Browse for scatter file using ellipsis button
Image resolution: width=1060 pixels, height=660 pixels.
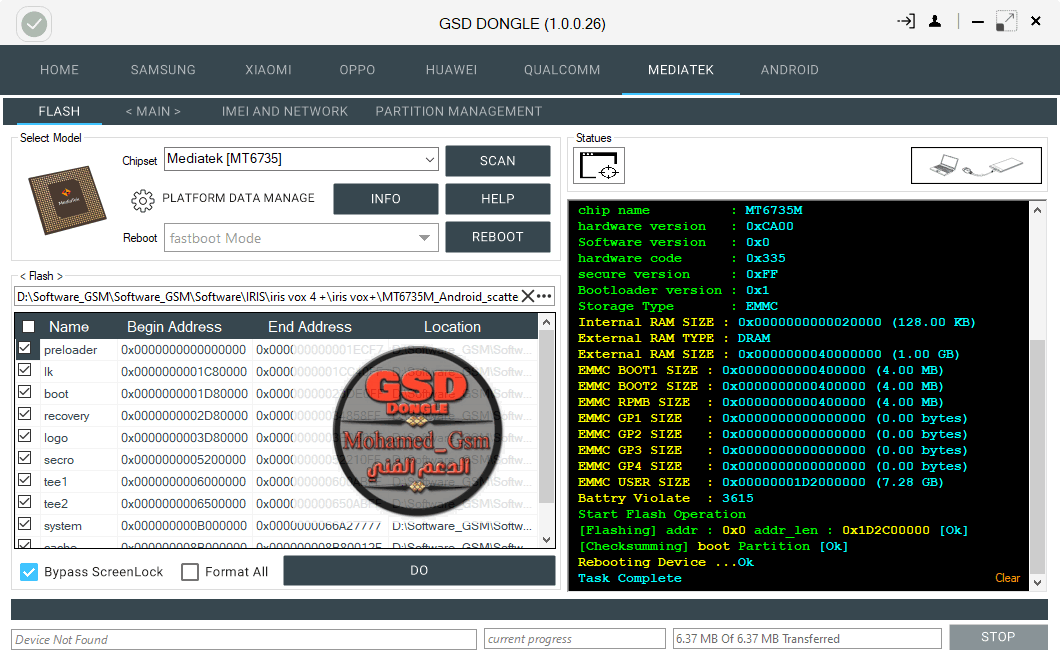click(x=544, y=296)
